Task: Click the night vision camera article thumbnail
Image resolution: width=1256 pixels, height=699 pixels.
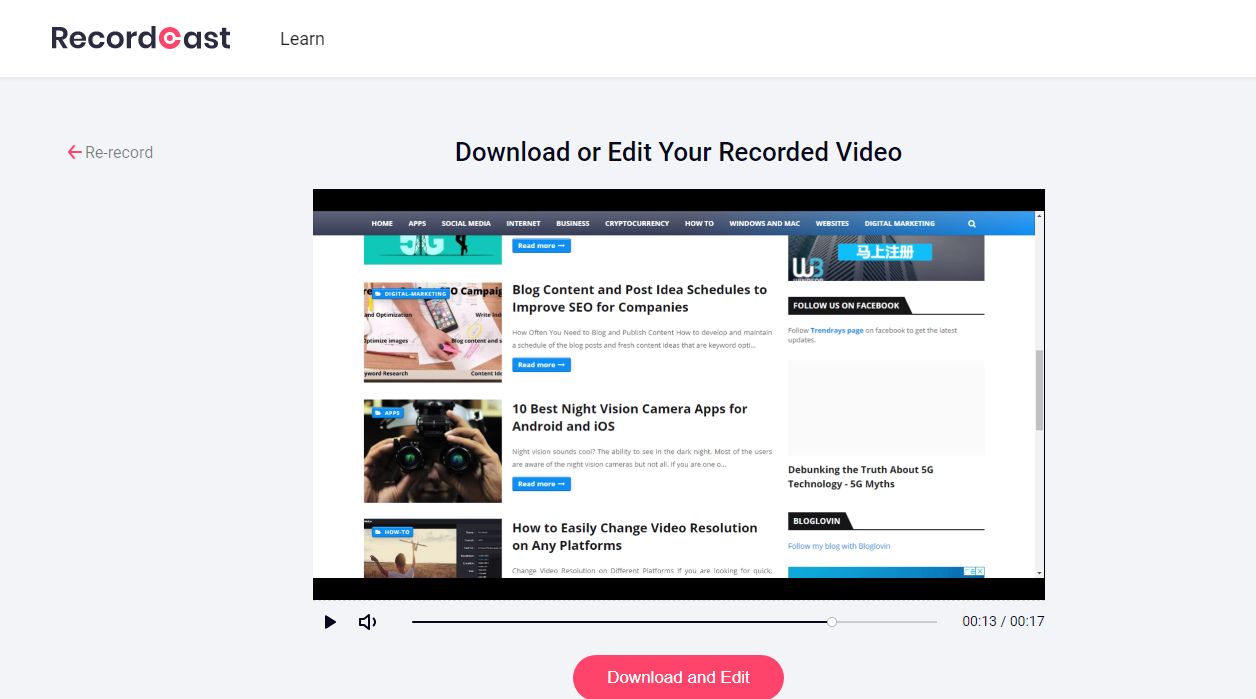Action: point(433,451)
